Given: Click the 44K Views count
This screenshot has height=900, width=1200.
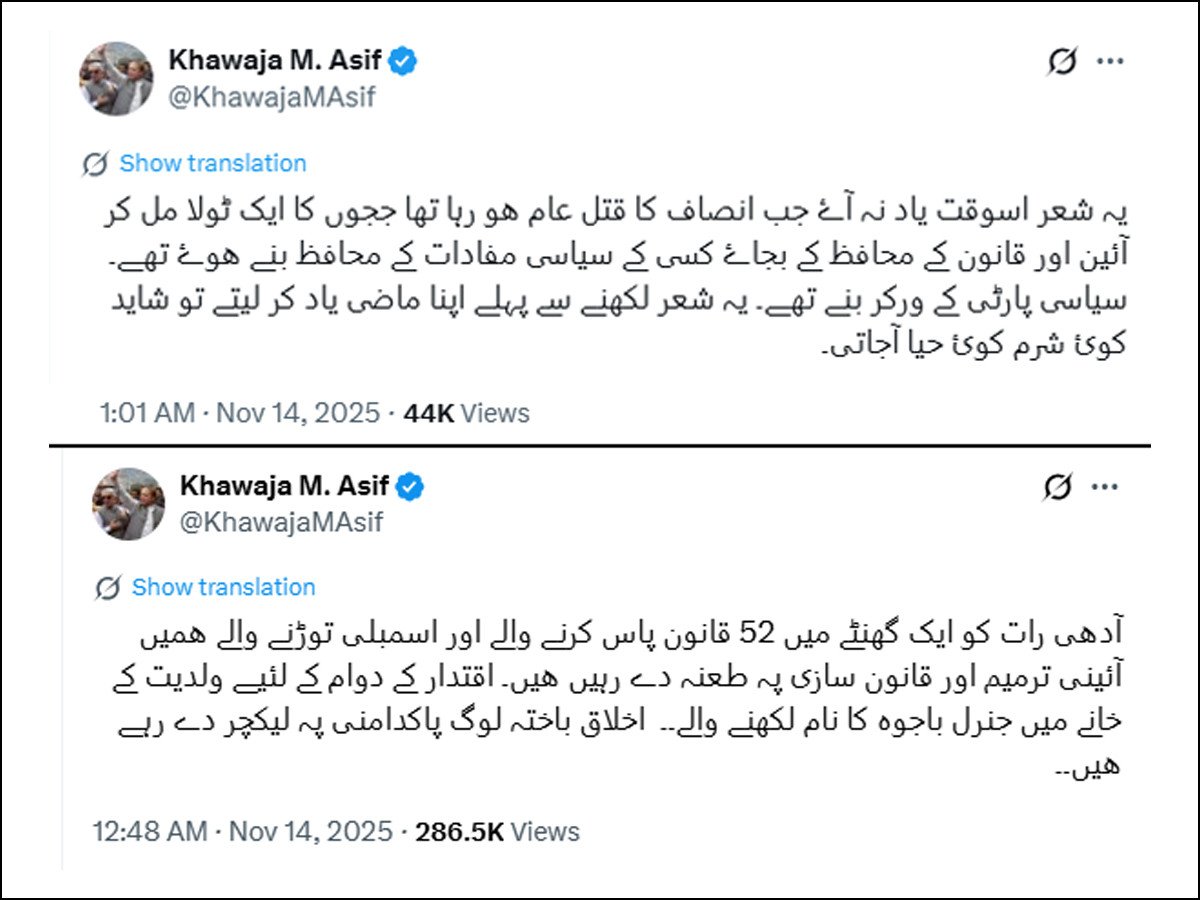Looking at the screenshot, I should 466,413.
